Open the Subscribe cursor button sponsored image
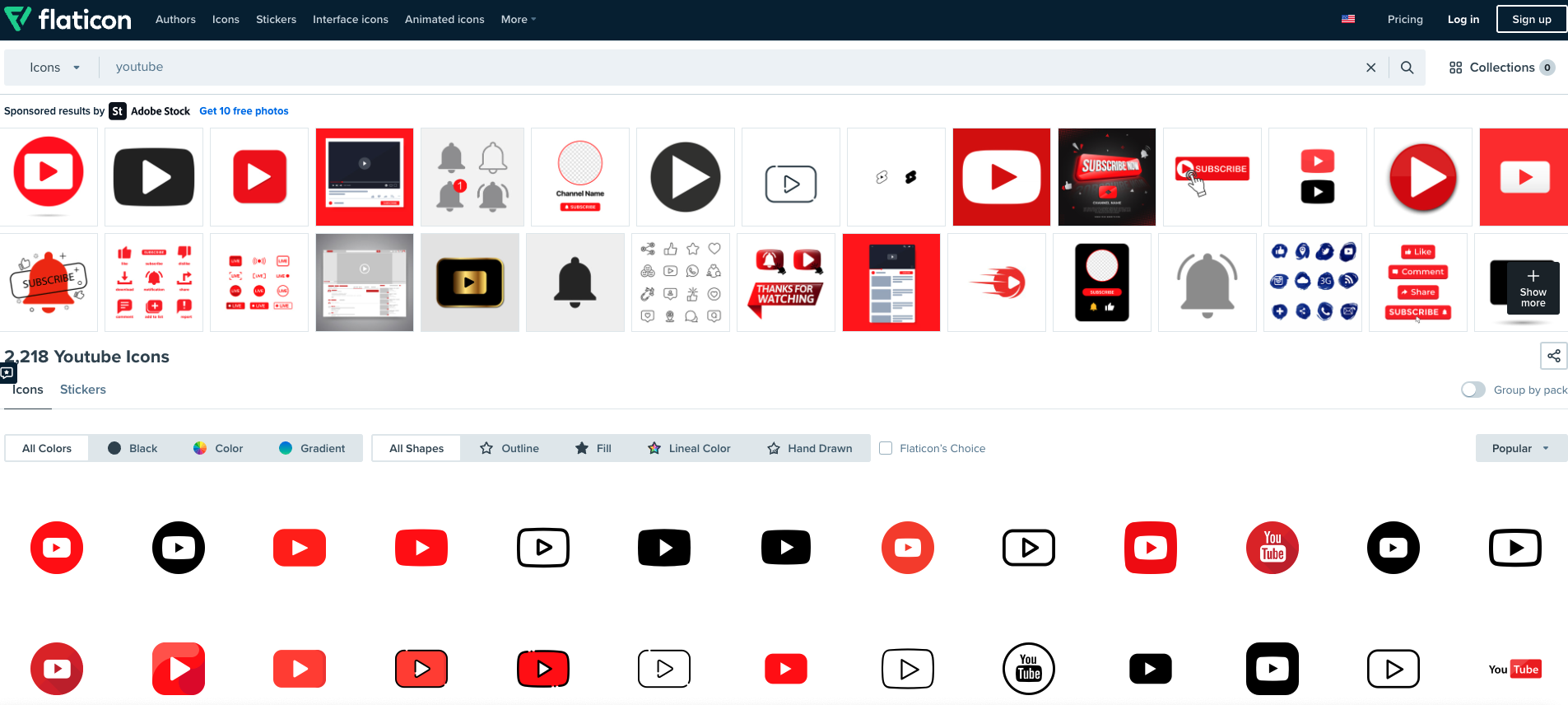Viewport: 1568px width, 705px height. [x=1212, y=177]
